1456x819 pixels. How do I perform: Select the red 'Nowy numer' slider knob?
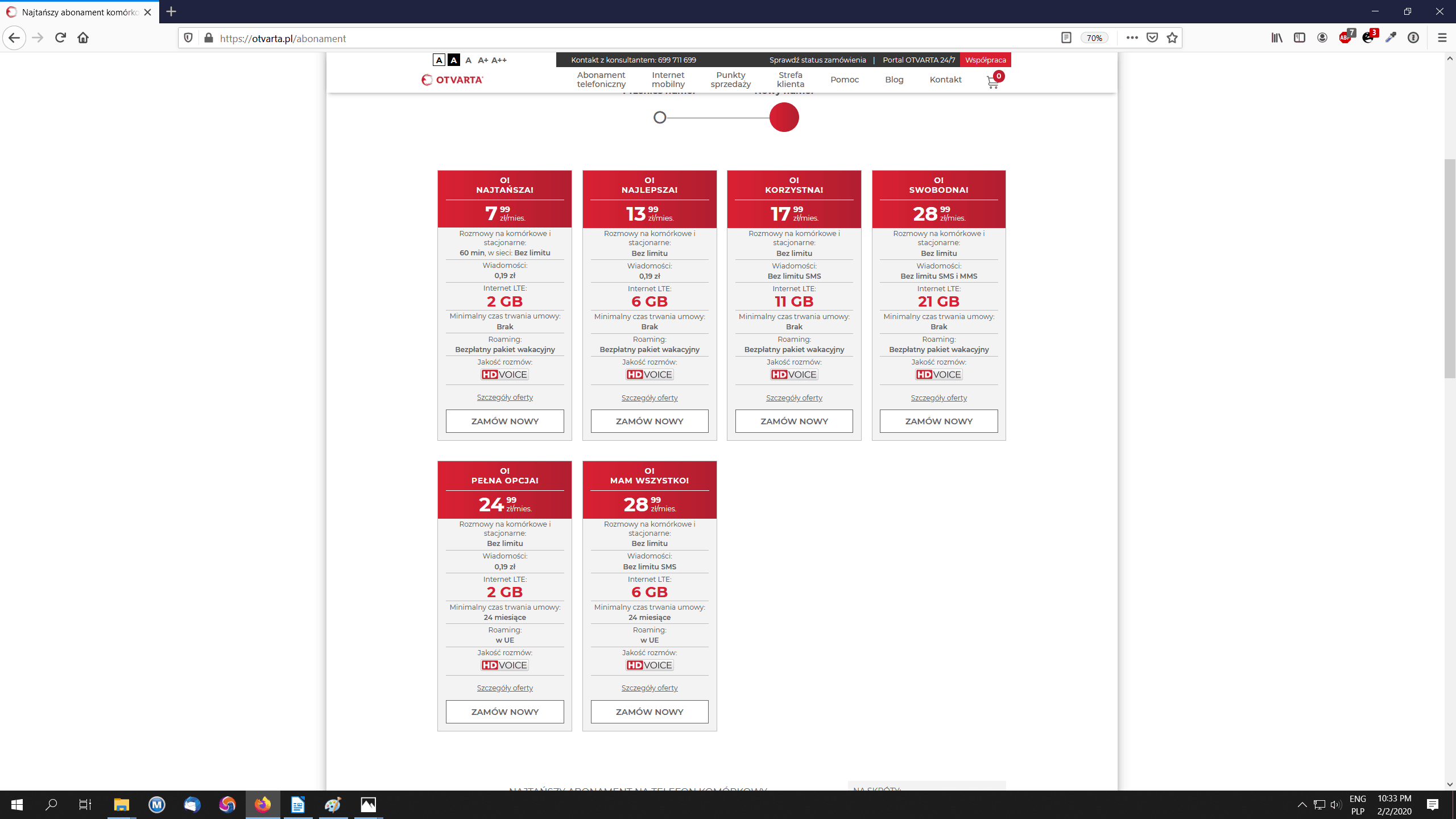(x=784, y=117)
